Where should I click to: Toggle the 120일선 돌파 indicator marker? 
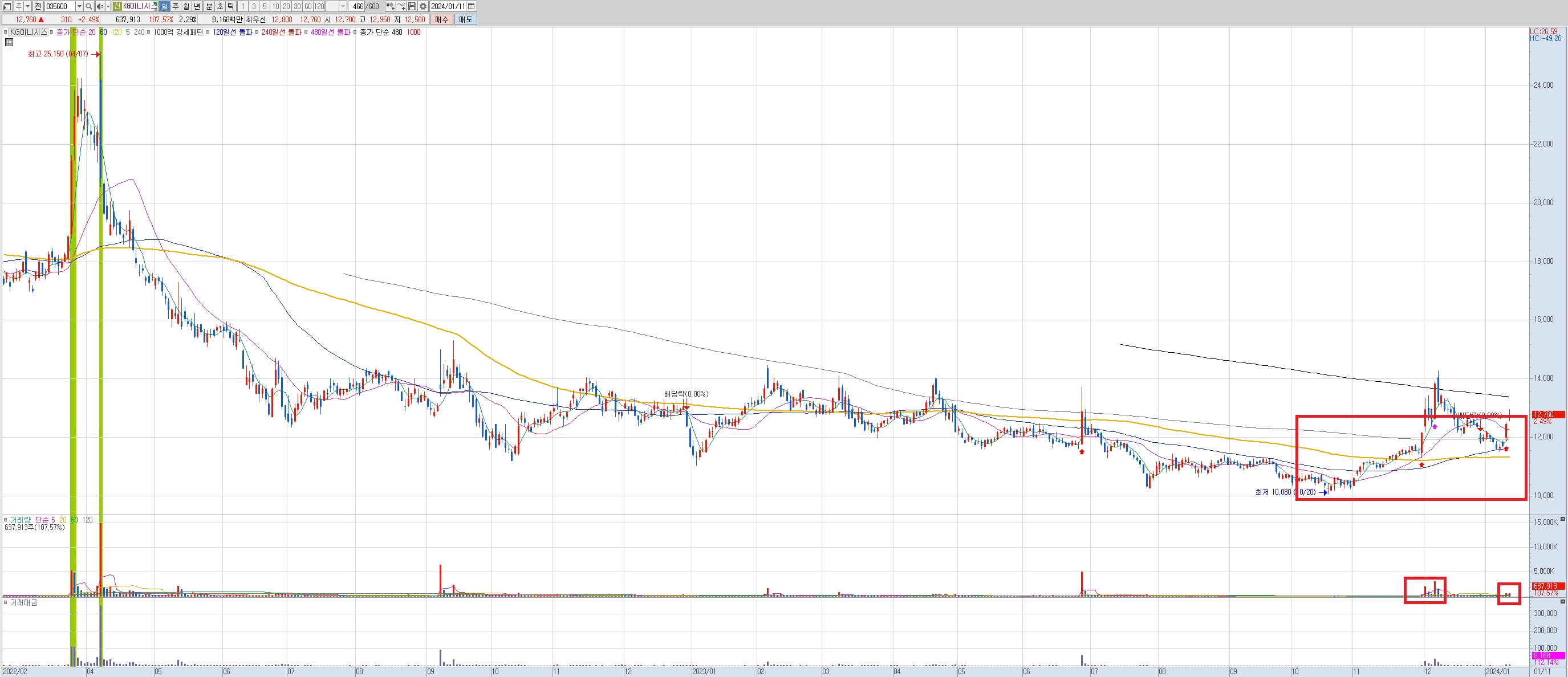[208, 32]
